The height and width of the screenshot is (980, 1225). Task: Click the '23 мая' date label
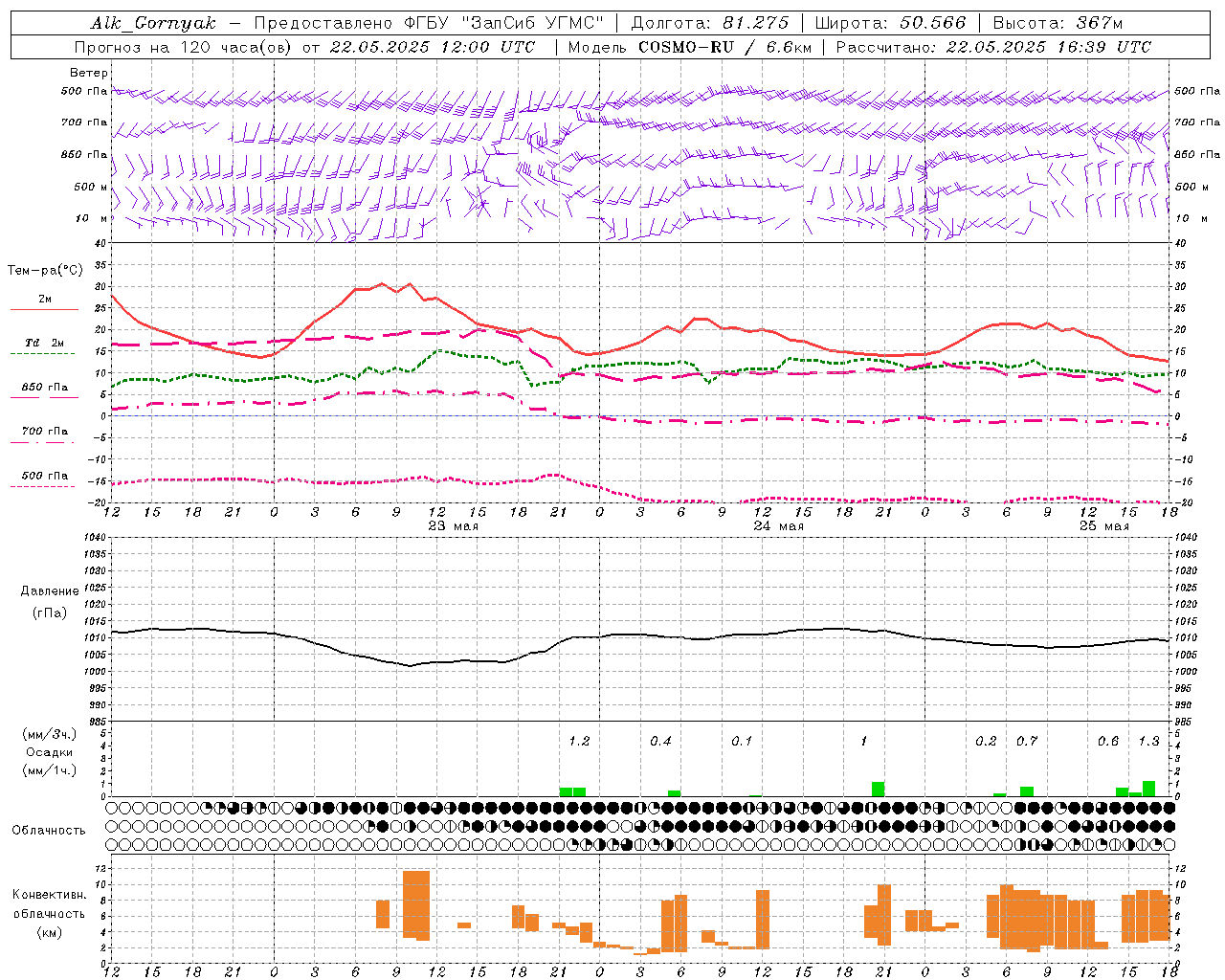click(454, 526)
